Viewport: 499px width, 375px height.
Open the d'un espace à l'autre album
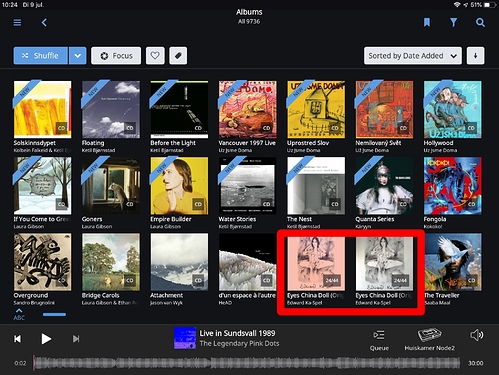coord(248,262)
